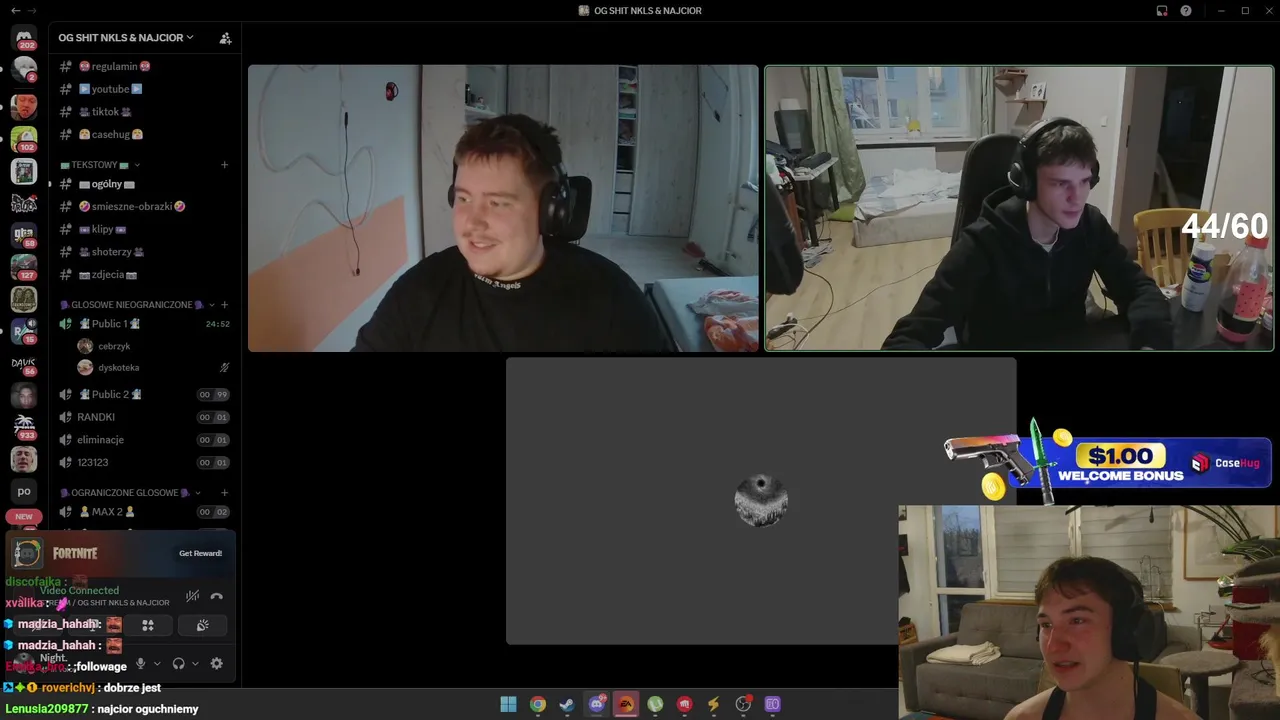Screen dimensions: 1280x720
Task: Open uTorrent from the taskbar
Action: click(x=655, y=704)
